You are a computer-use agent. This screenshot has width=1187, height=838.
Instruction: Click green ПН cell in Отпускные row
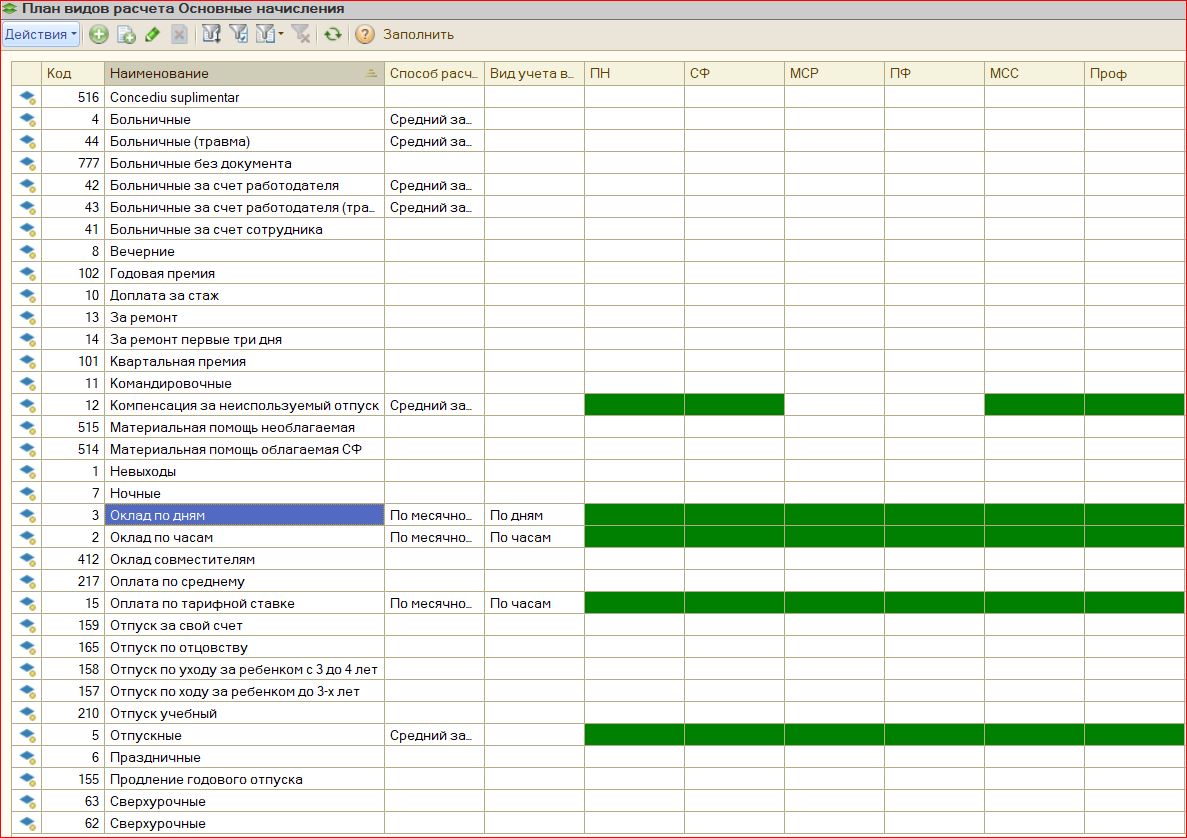[x=634, y=735]
